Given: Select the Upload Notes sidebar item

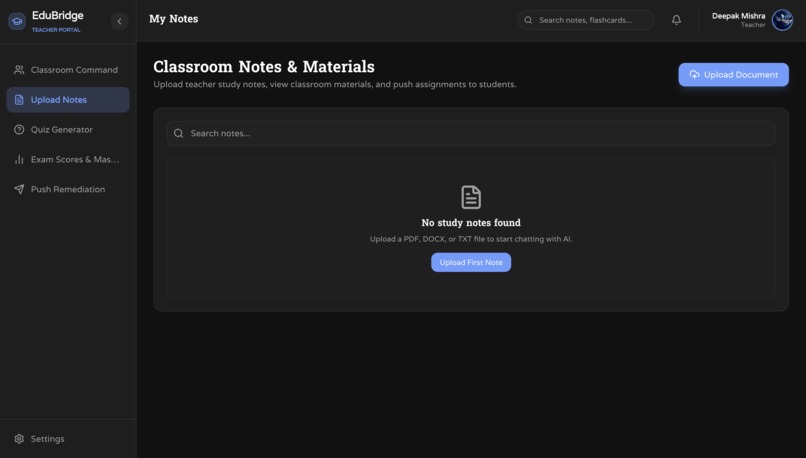Looking at the screenshot, I should (68, 100).
